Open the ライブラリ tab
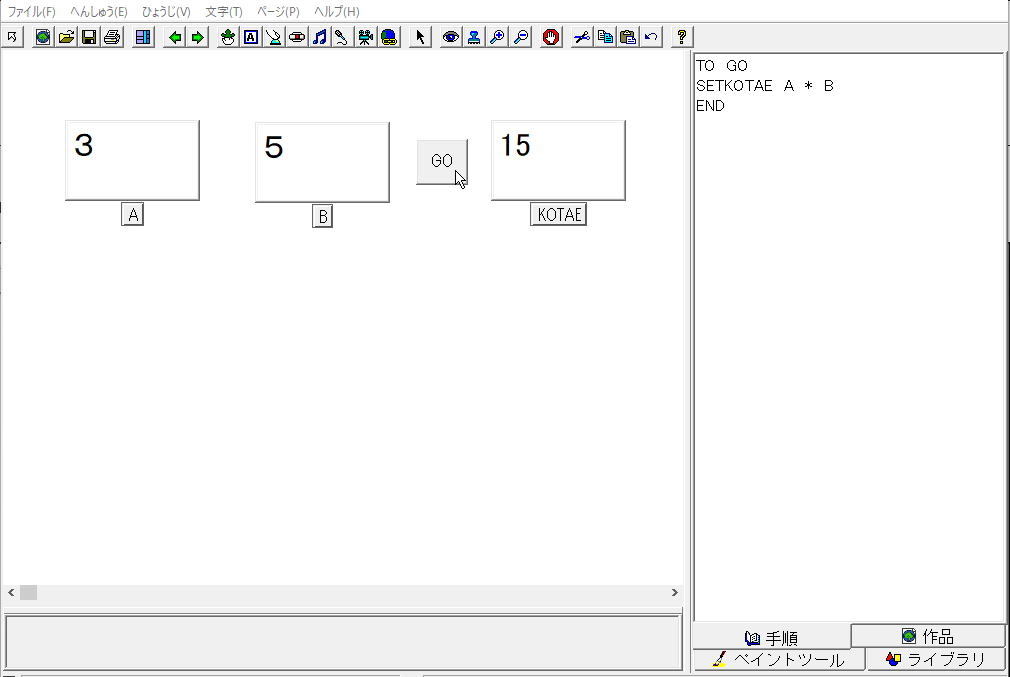The width and height of the screenshot is (1010, 677). [x=935, y=660]
